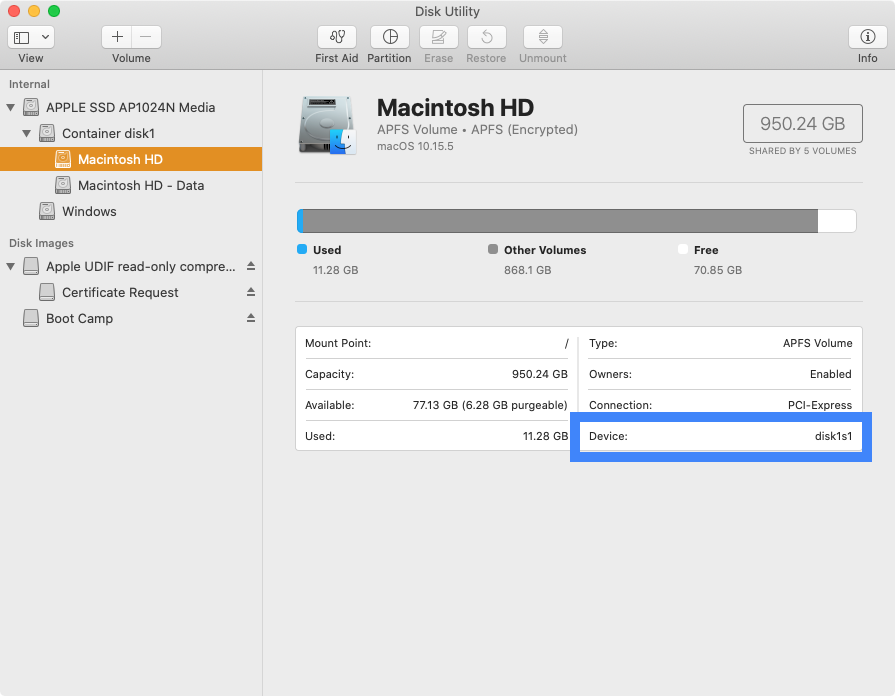Select Macintosh HD volume
This screenshot has height=696, width=895.
point(131,159)
